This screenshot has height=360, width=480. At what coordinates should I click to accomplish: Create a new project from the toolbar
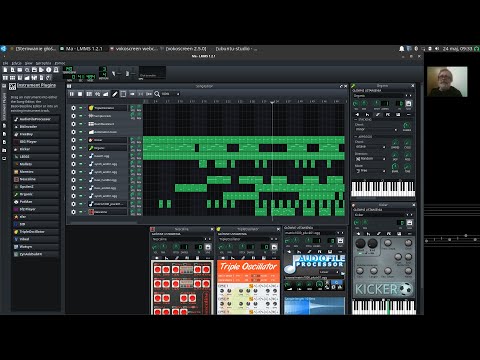point(5,70)
